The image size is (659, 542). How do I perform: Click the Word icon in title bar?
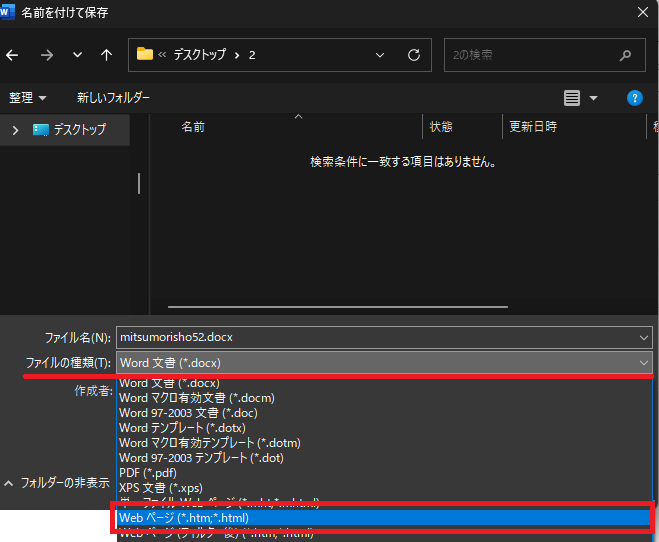[x=6, y=12]
